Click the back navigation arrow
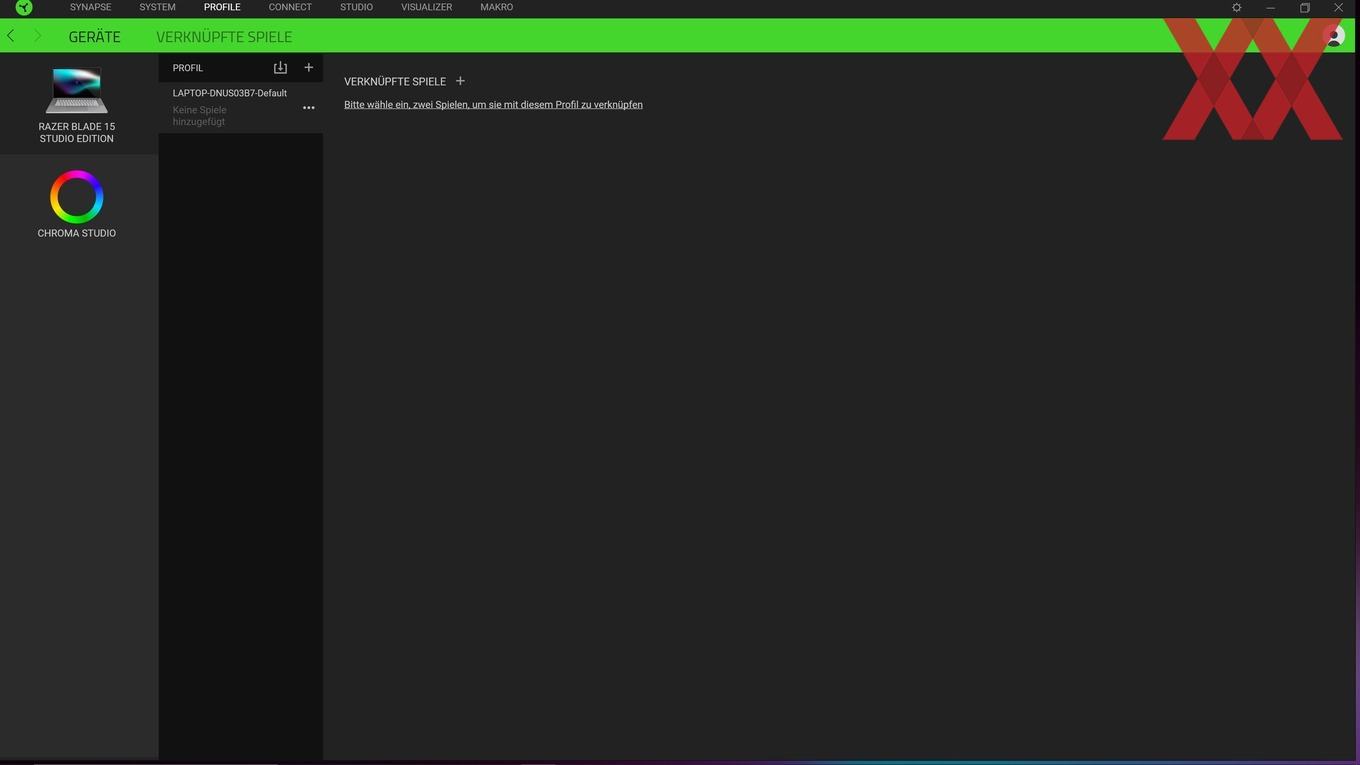Viewport: 1360px width, 765px height. (x=11, y=36)
